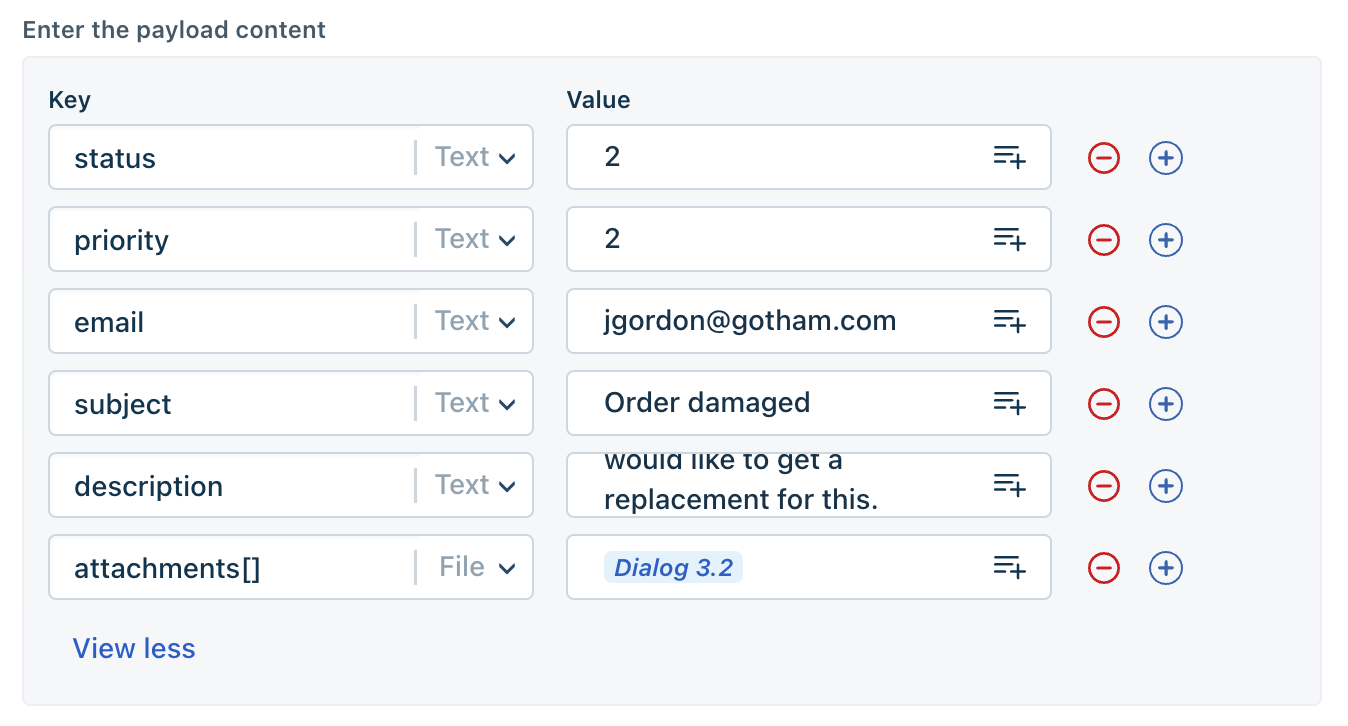Click View less link
The width and height of the screenshot is (1348, 726).
coord(134,648)
